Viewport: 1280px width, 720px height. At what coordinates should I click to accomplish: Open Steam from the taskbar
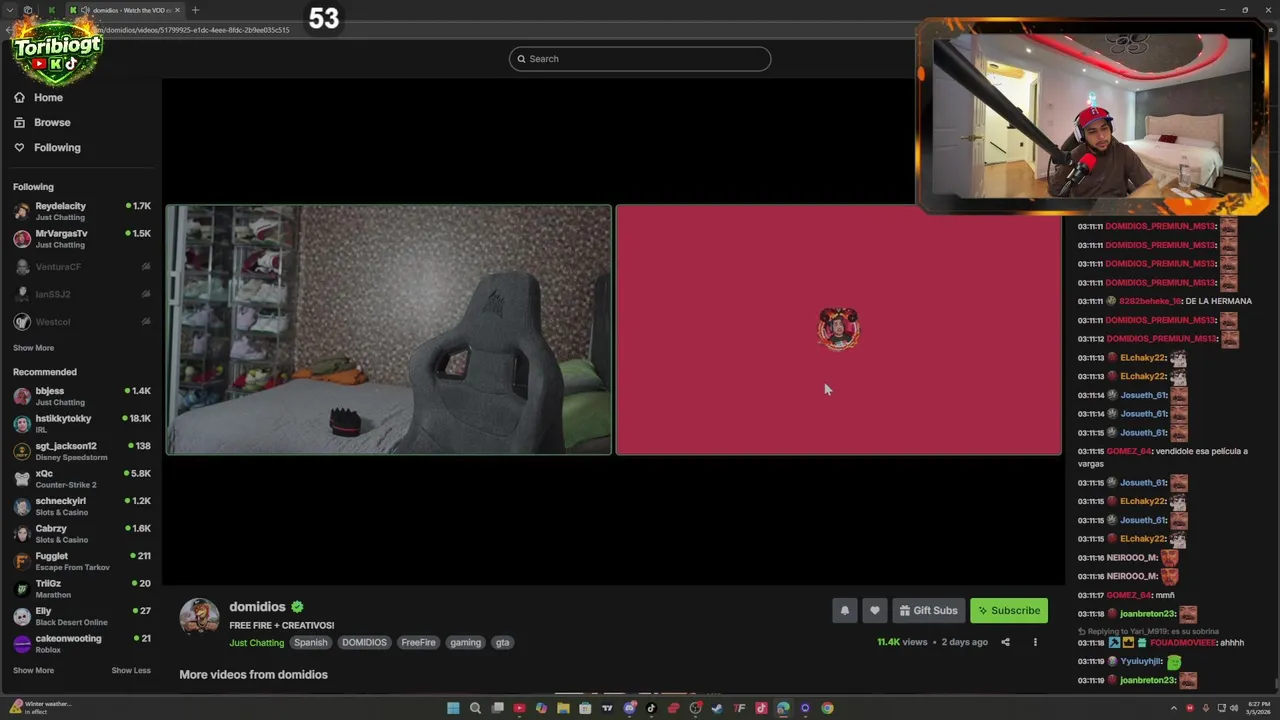(x=717, y=708)
